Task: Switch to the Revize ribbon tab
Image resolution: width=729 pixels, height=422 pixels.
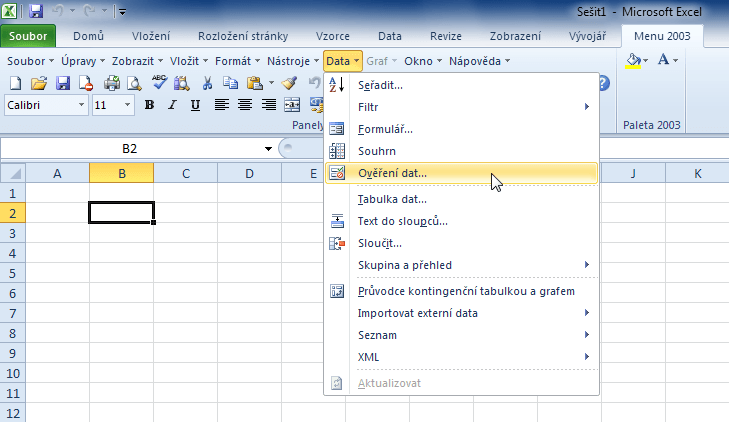Action: (445, 36)
